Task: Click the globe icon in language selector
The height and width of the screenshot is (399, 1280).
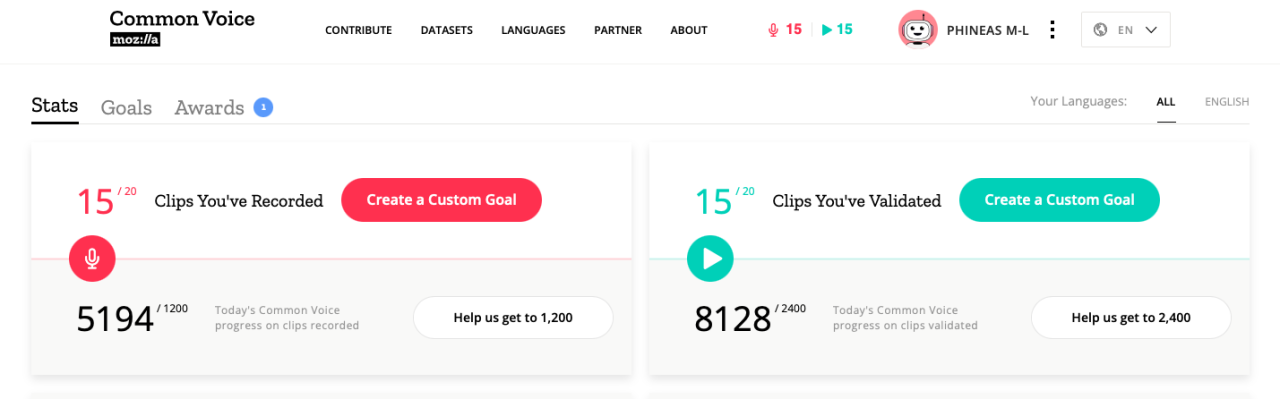Action: tap(1101, 30)
